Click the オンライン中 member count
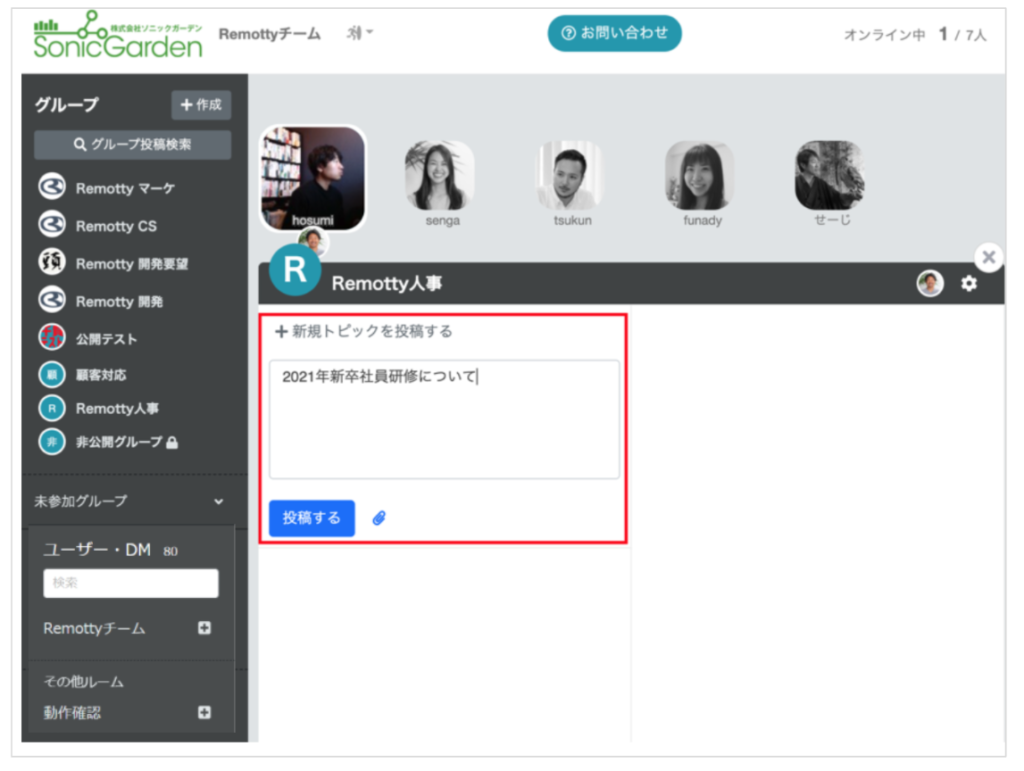 pos(915,34)
